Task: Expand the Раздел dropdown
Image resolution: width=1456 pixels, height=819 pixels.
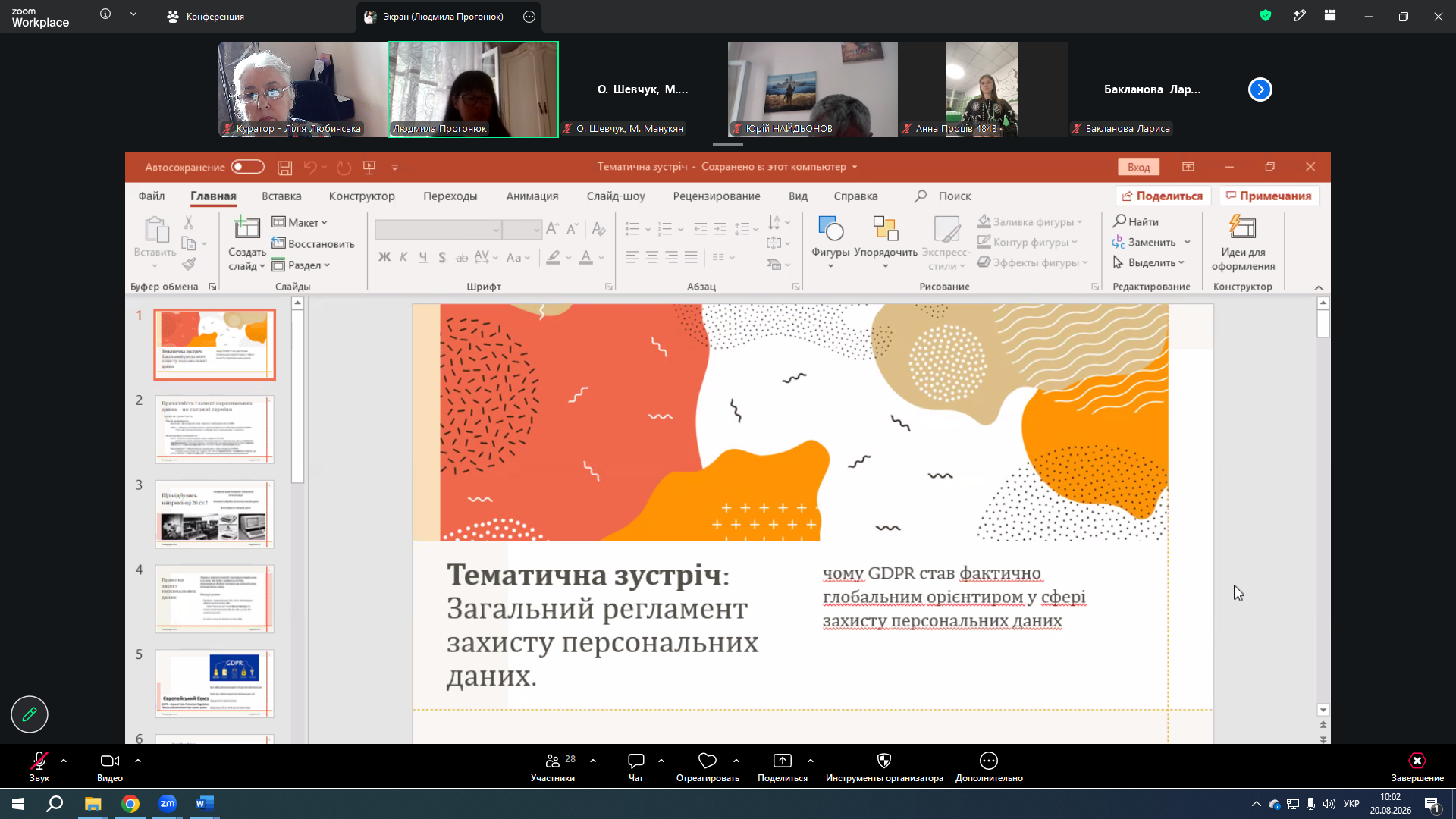Action: (301, 265)
